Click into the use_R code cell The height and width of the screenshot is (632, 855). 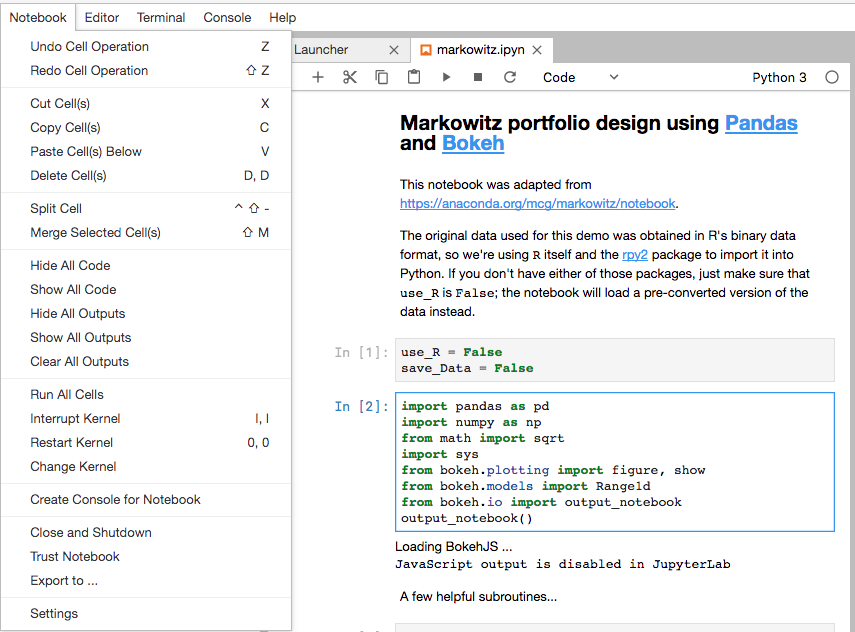617,360
